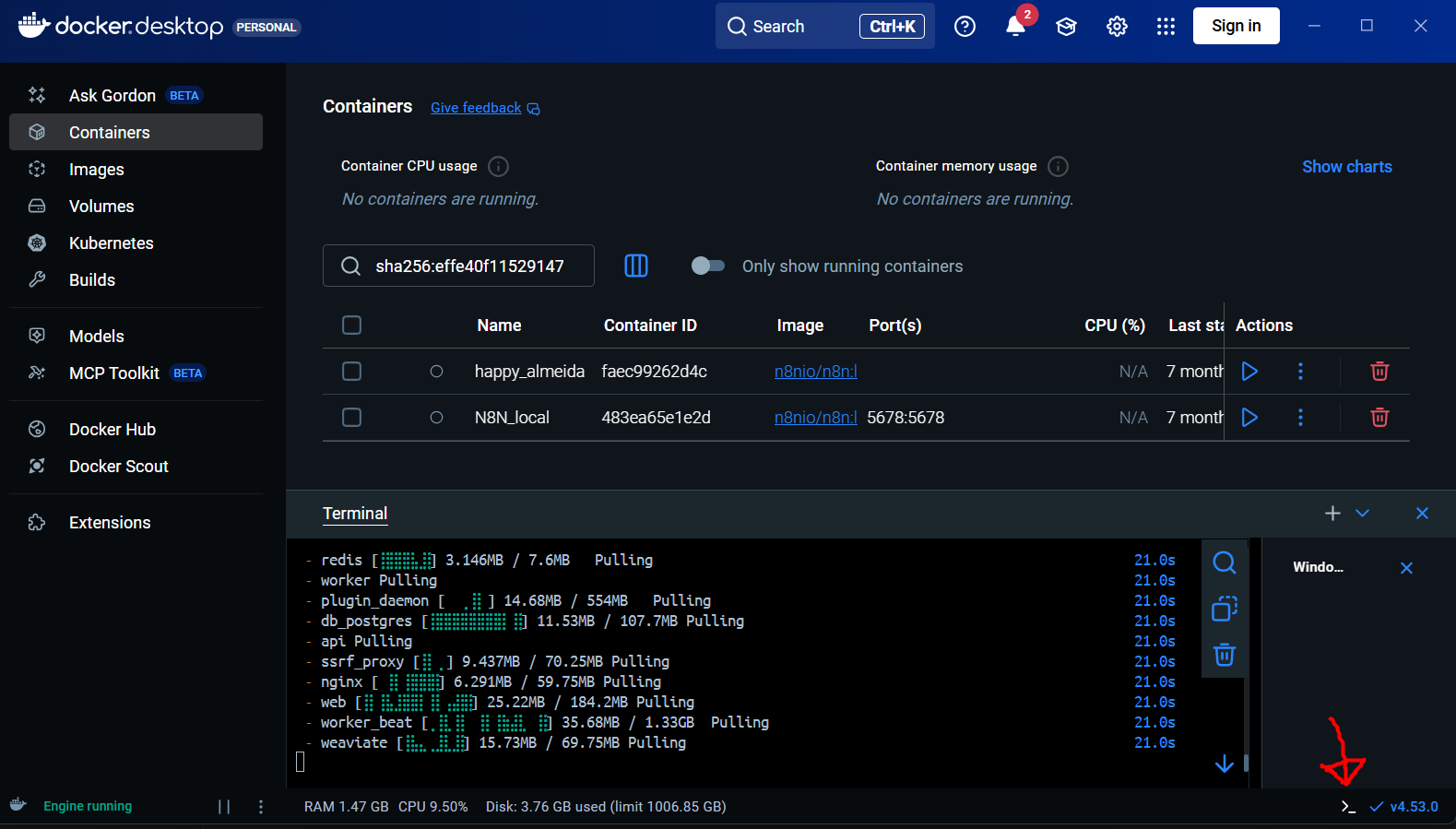
Task: Delete the happy_almeida container
Action: 1379,371
